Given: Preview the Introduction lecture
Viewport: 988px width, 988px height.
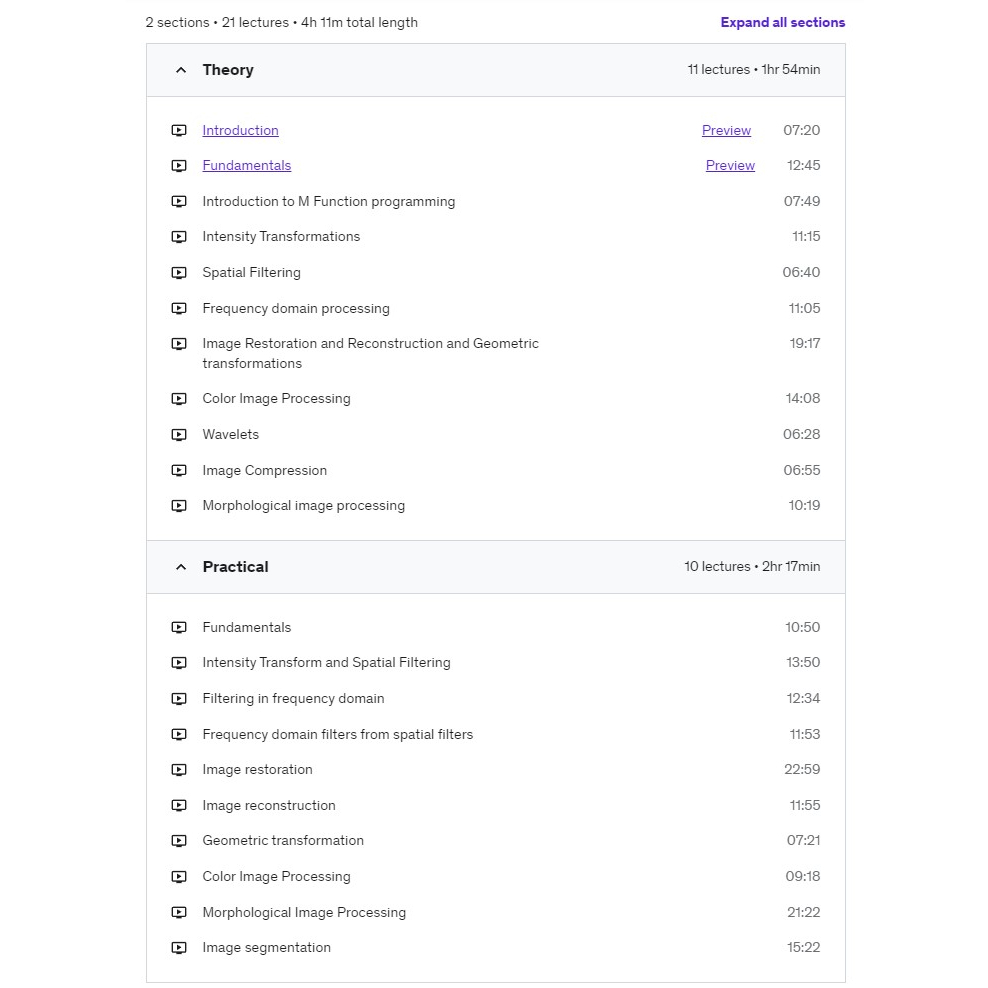Looking at the screenshot, I should click(x=726, y=130).
